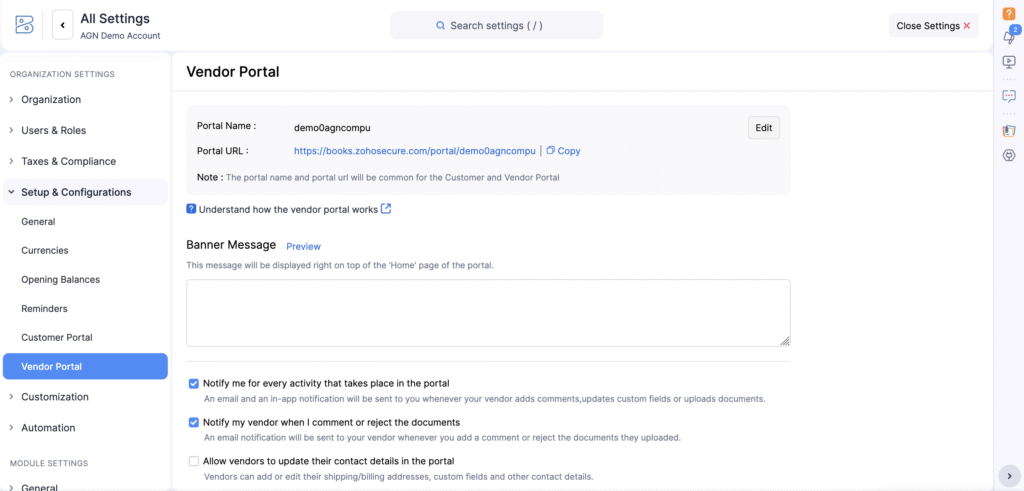Click inside the Banner Message text area

(x=488, y=313)
